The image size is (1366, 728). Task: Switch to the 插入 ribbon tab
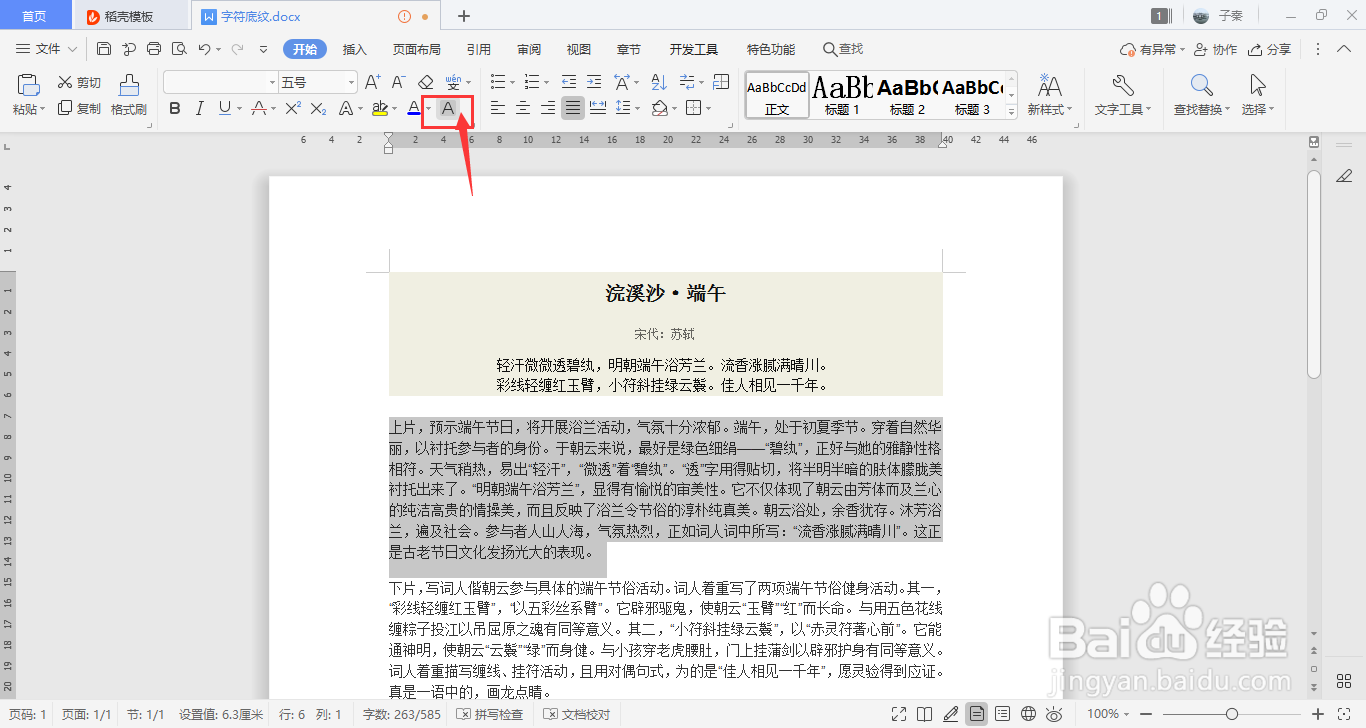pyautogui.click(x=354, y=48)
